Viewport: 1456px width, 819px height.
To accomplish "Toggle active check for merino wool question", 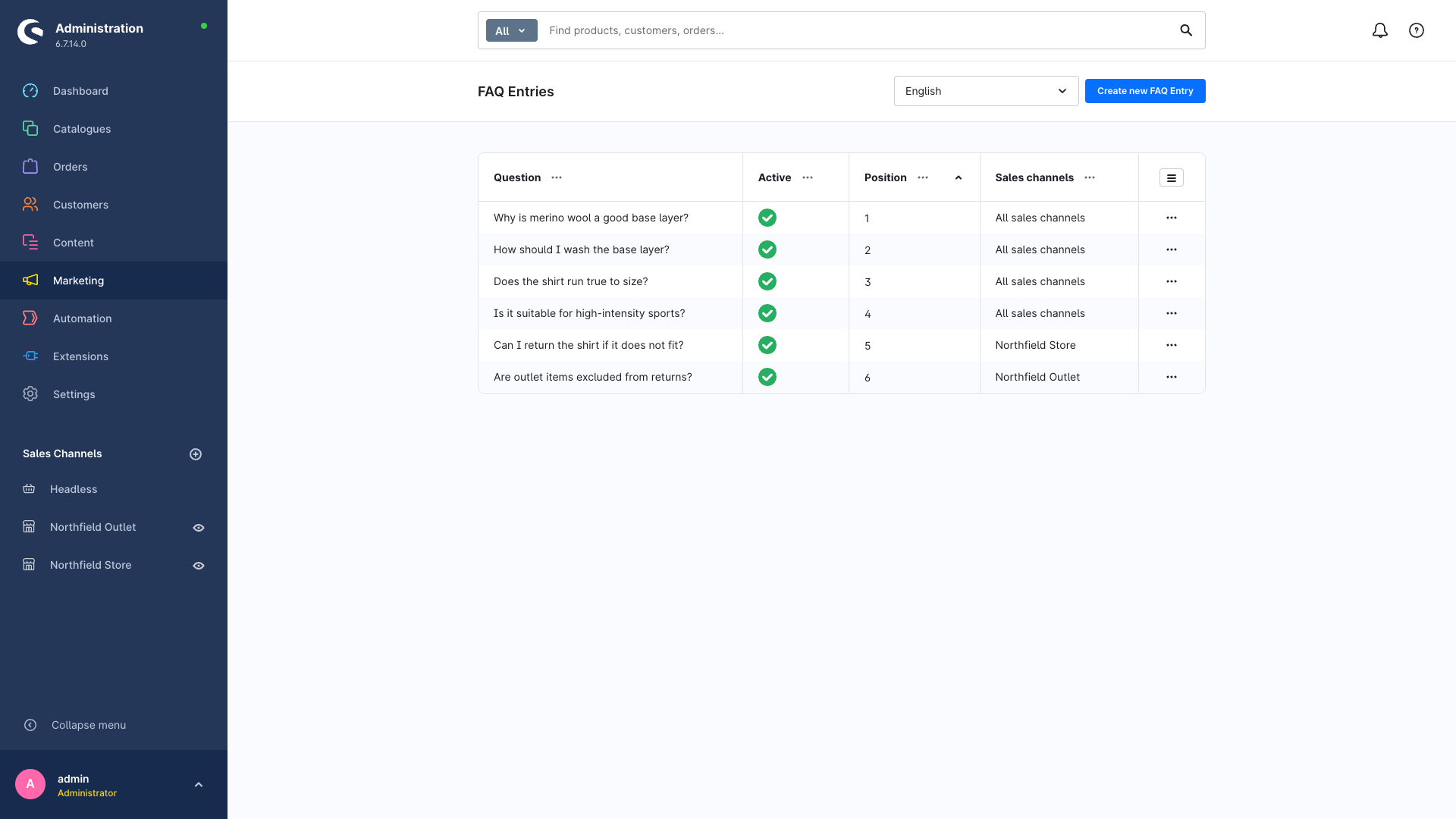I will pos(767,218).
